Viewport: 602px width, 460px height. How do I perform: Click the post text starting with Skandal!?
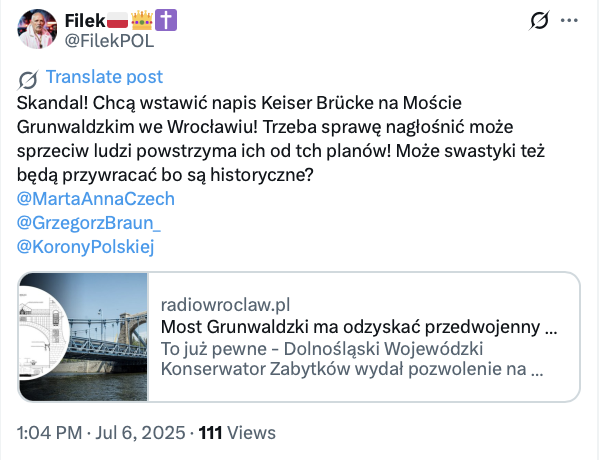[281, 139]
